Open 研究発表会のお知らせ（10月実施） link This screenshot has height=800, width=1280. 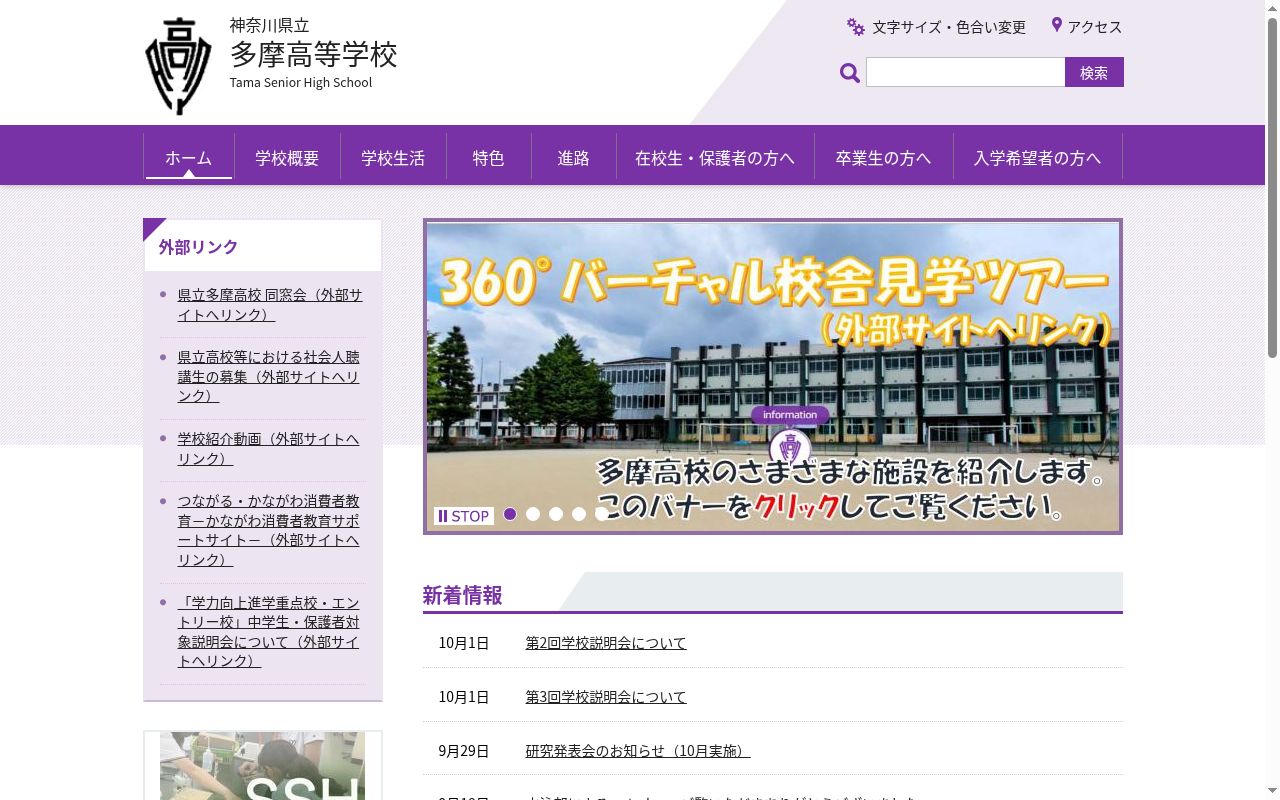(x=638, y=751)
